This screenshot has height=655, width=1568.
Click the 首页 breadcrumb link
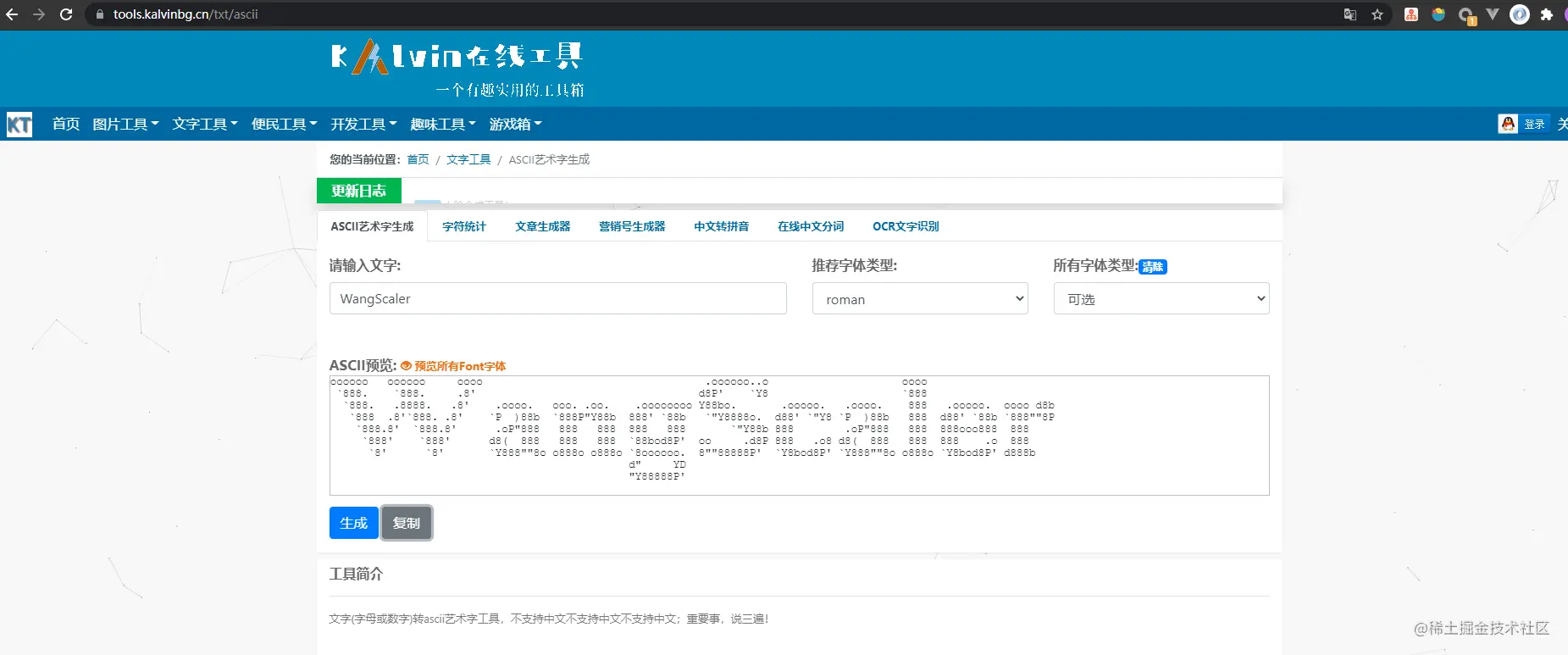tap(418, 159)
